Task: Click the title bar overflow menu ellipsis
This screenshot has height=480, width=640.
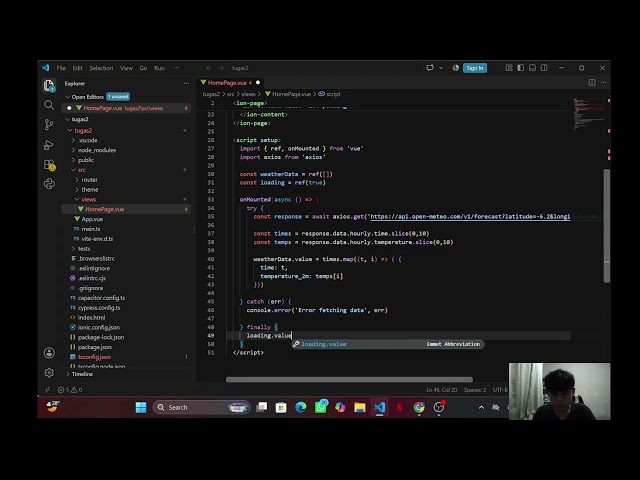Action: (176, 68)
